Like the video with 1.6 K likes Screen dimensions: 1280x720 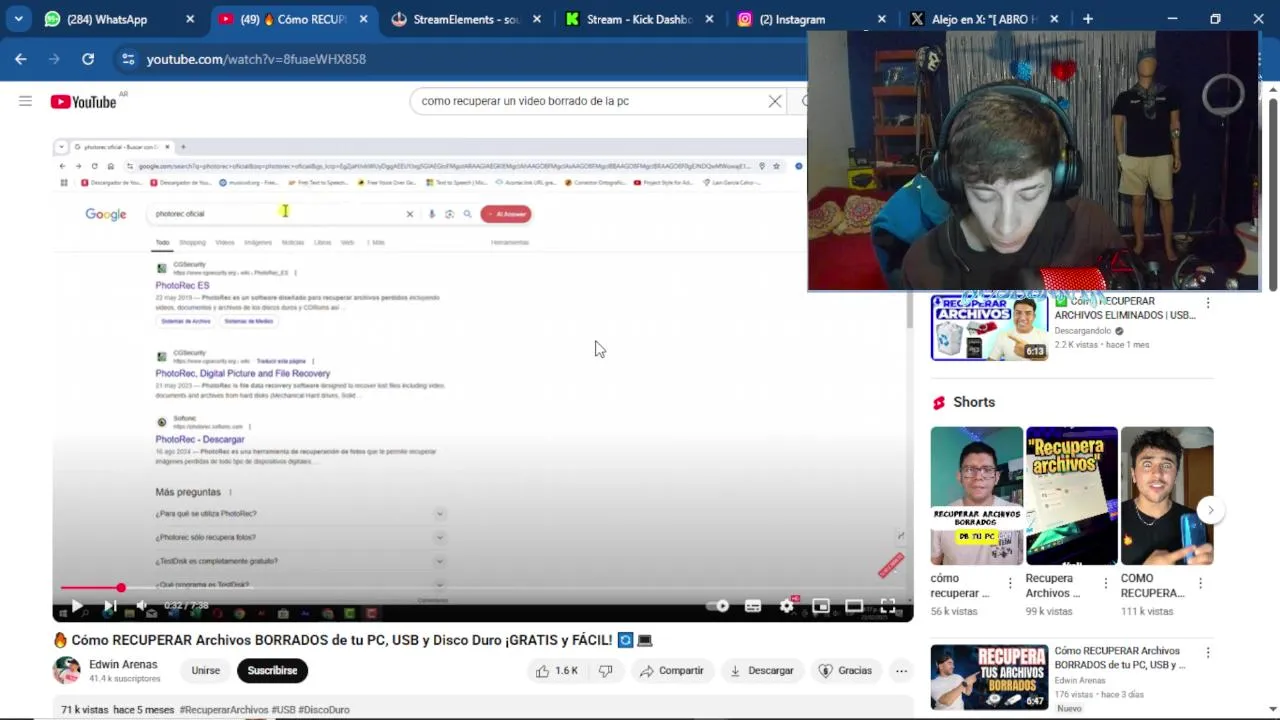point(557,671)
